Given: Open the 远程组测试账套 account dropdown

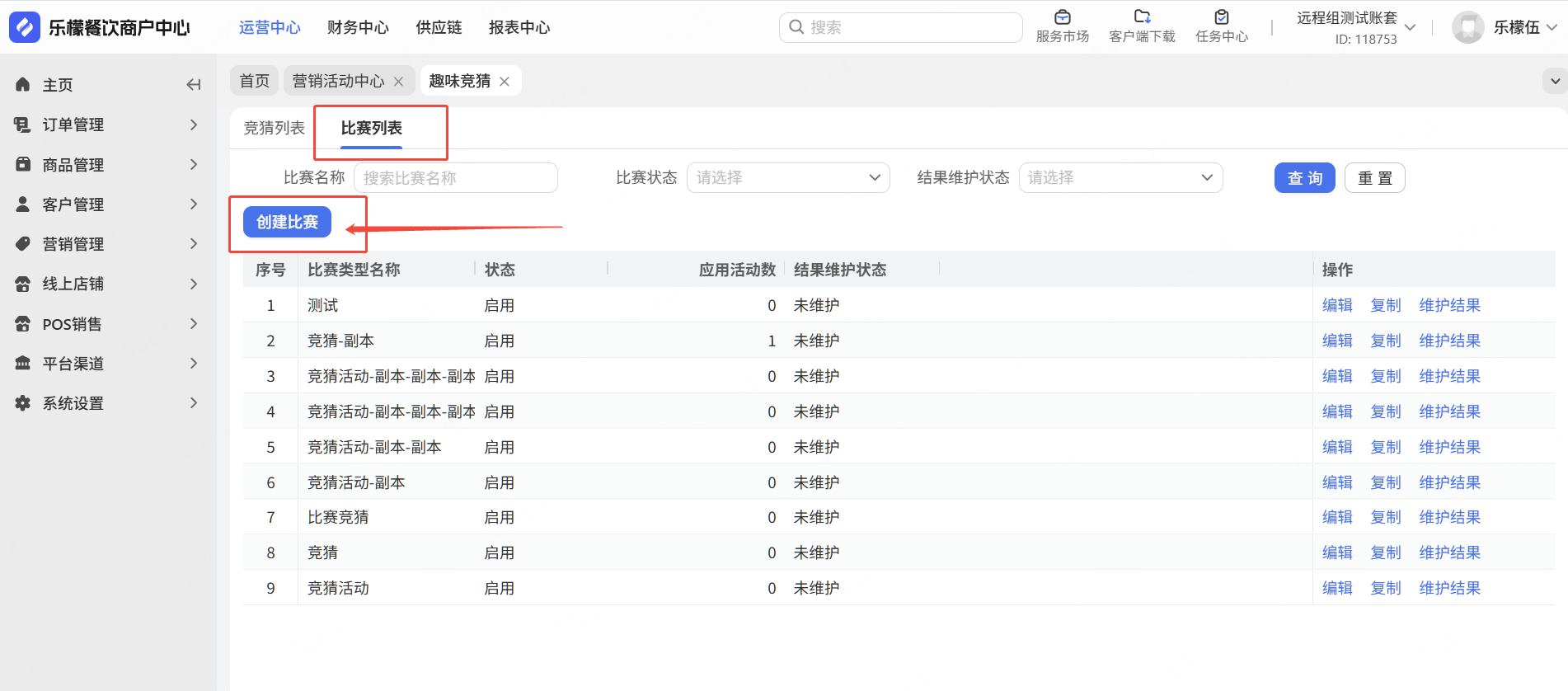Looking at the screenshot, I should click(1411, 27).
